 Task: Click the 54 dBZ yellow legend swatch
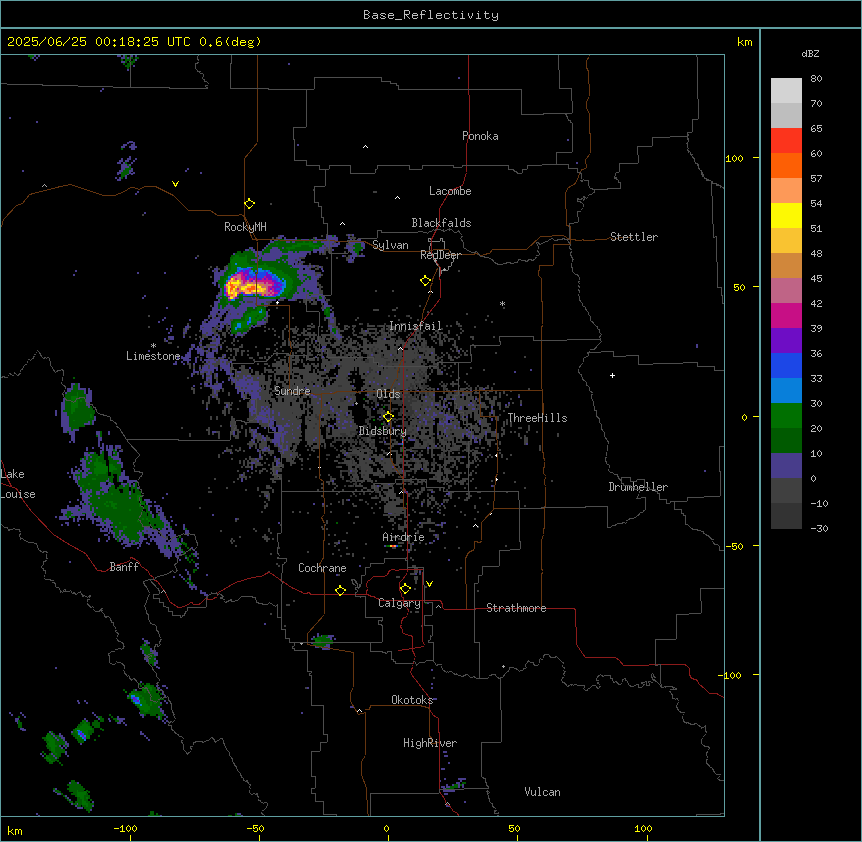click(x=786, y=215)
